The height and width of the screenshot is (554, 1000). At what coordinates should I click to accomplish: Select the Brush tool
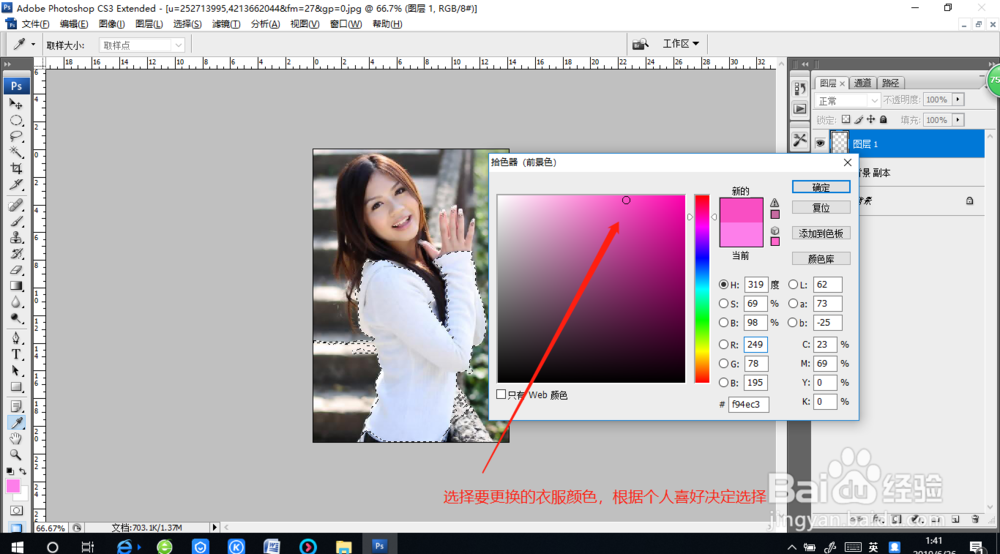pyautogui.click(x=16, y=221)
